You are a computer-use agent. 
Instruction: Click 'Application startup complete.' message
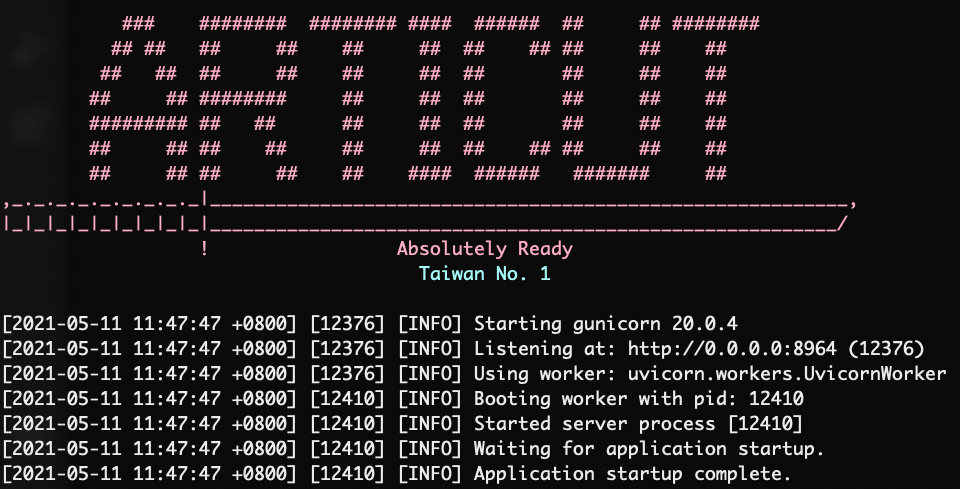tap(632, 472)
